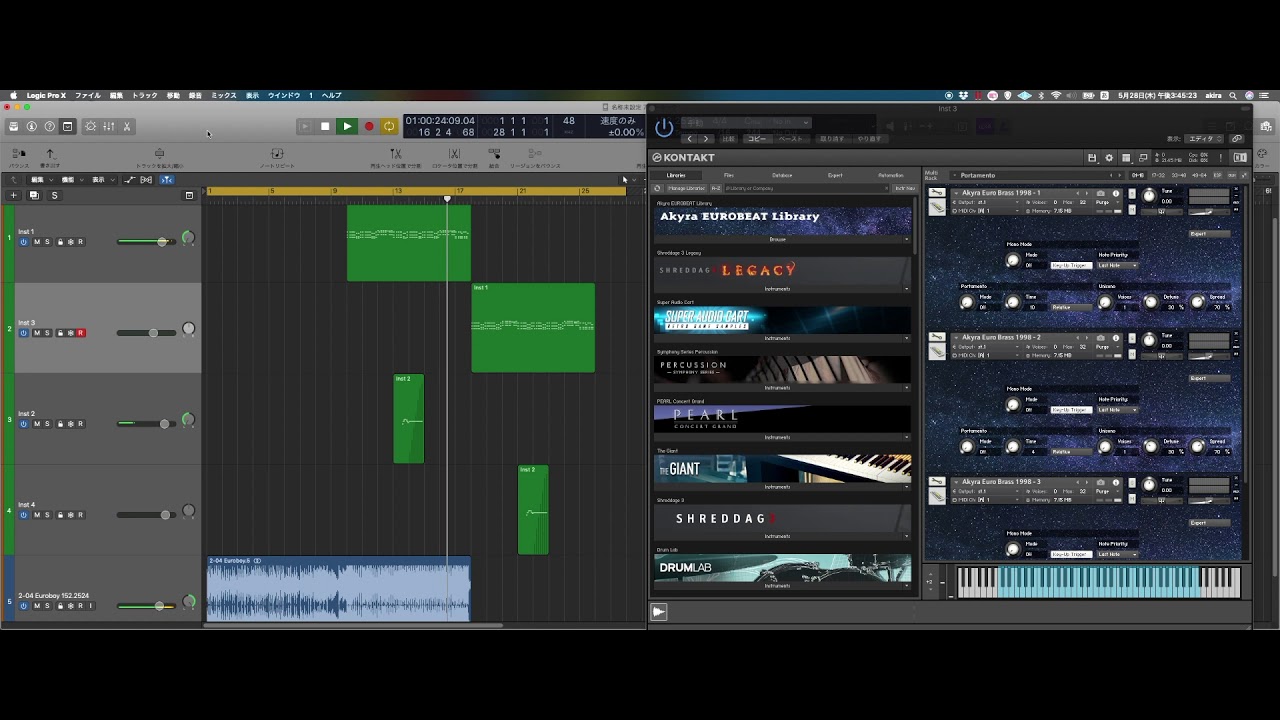
Task: Open the ウインドウ menu
Action: (x=284, y=95)
